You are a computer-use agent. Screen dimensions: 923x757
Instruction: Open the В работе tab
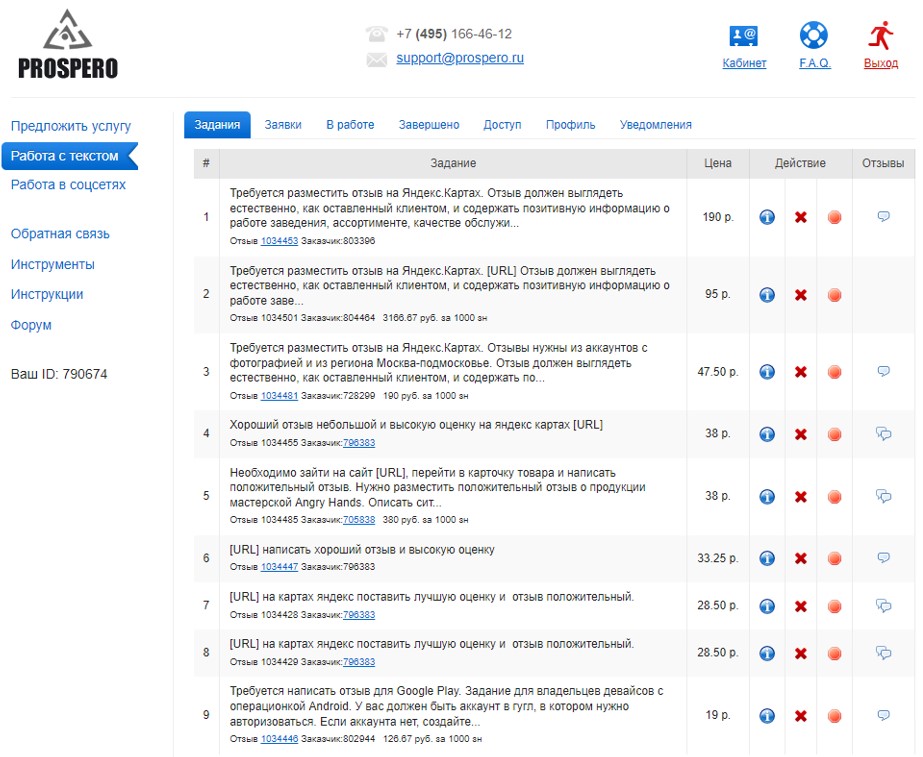tap(350, 125)
